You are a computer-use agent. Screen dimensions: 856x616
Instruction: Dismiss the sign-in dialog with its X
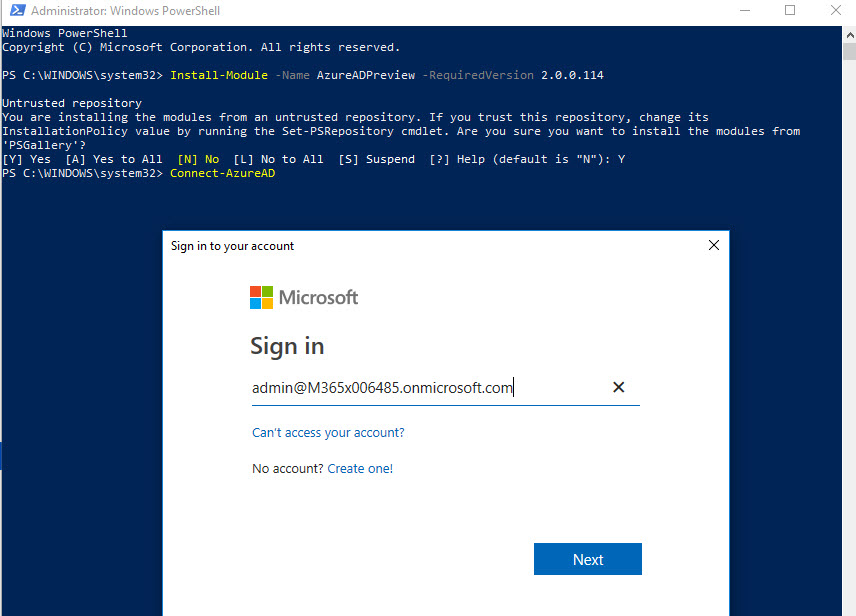(x=714, y=245)
